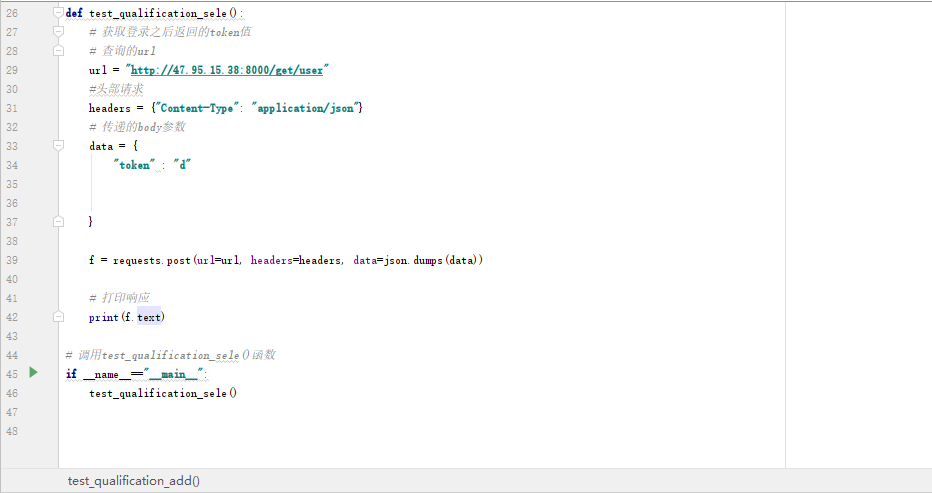
Task: Toggle fold marker on line 27 comment
Action: click(x=58, y=32)
